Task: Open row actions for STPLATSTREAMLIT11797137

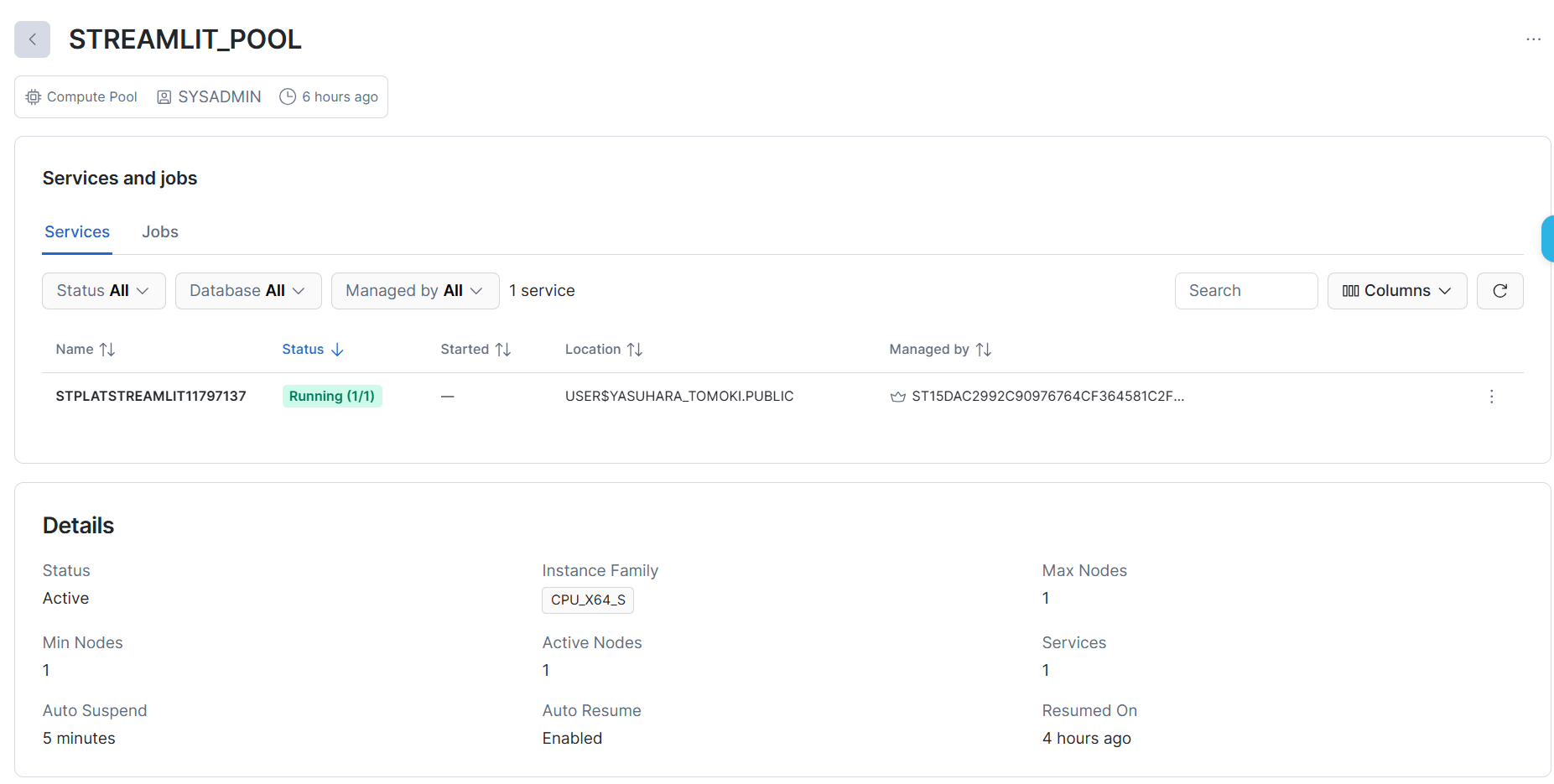Action: [1491, 397]
